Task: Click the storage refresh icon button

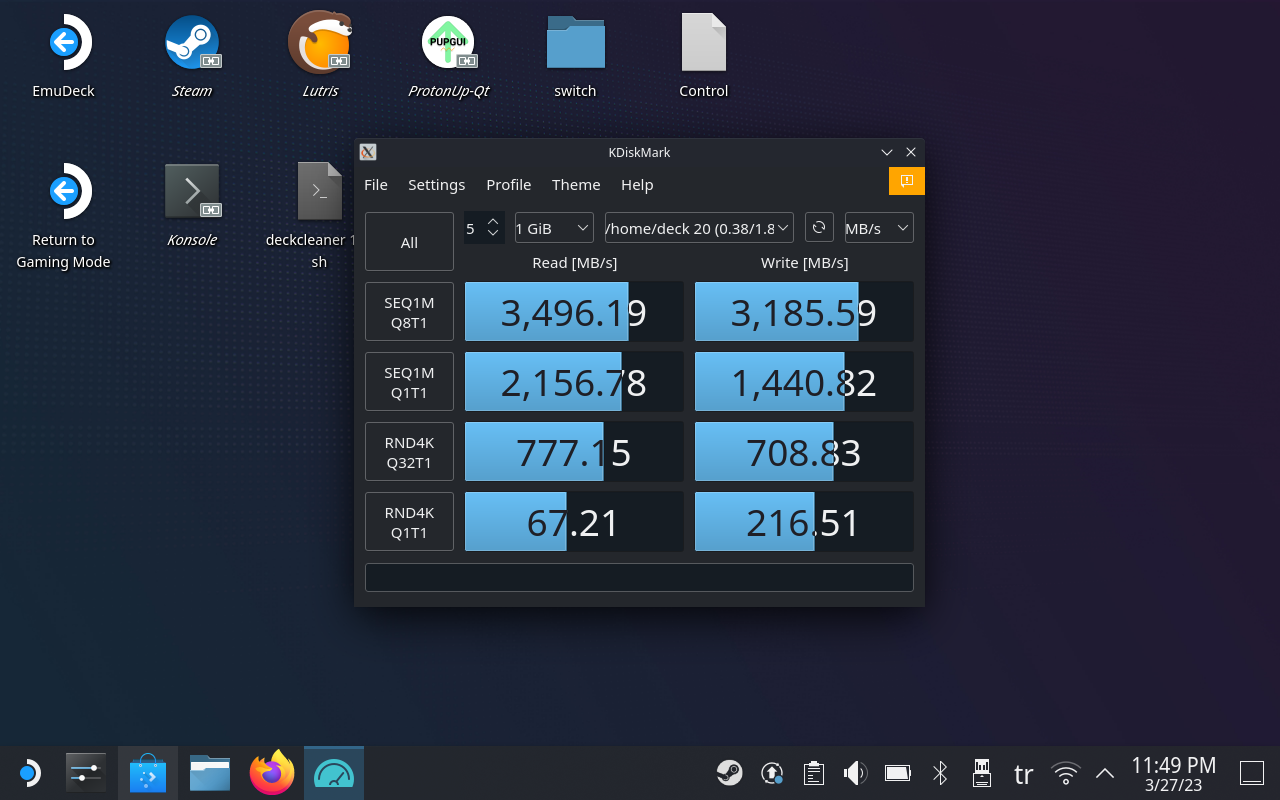Action: coord(818,227)
